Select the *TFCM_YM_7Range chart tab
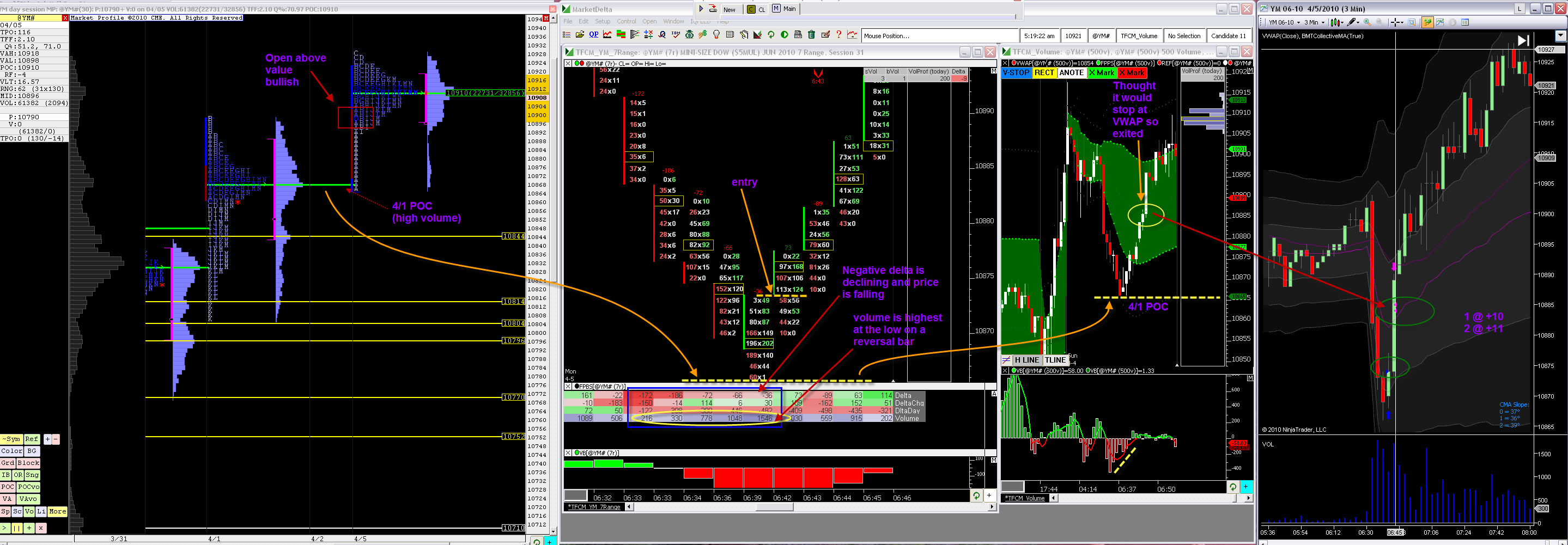1568x545 pixels. pos(594,507)
